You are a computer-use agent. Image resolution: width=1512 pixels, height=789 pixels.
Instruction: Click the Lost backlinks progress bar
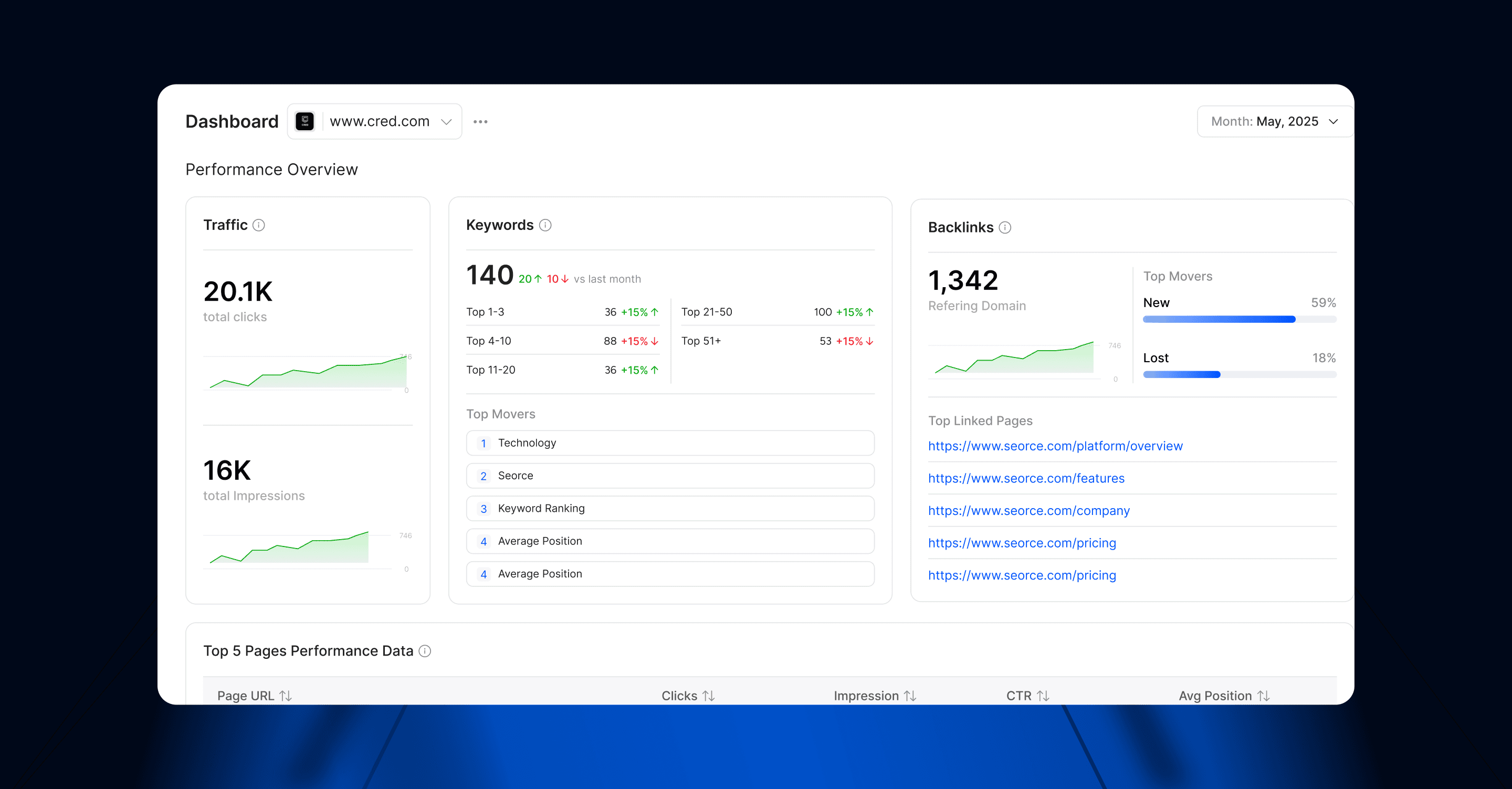tap(1239, 374)
